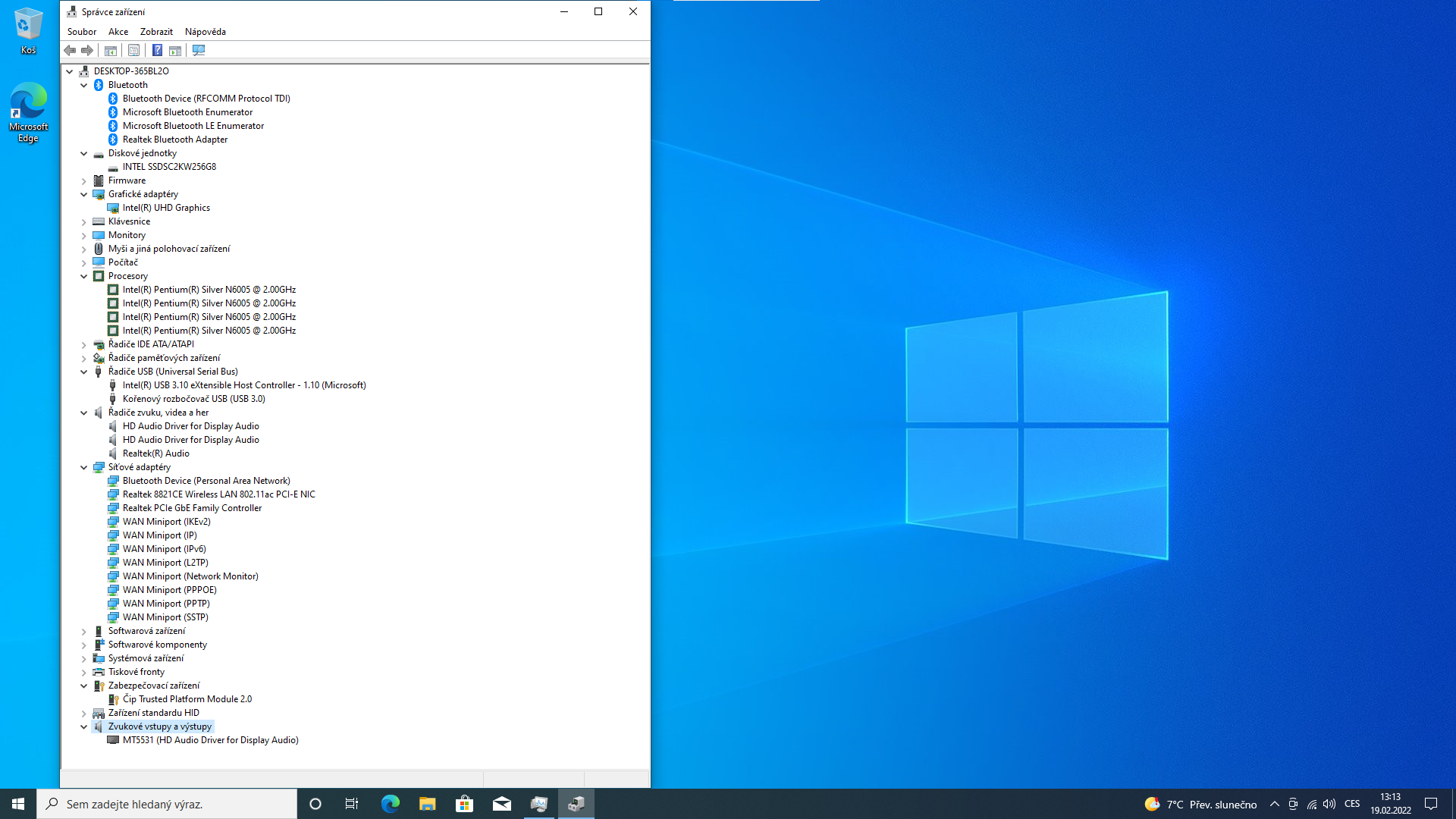Collapse the Bluetooth category
The width and height of the screenshot is (1456, 819).
pos(84,85)
